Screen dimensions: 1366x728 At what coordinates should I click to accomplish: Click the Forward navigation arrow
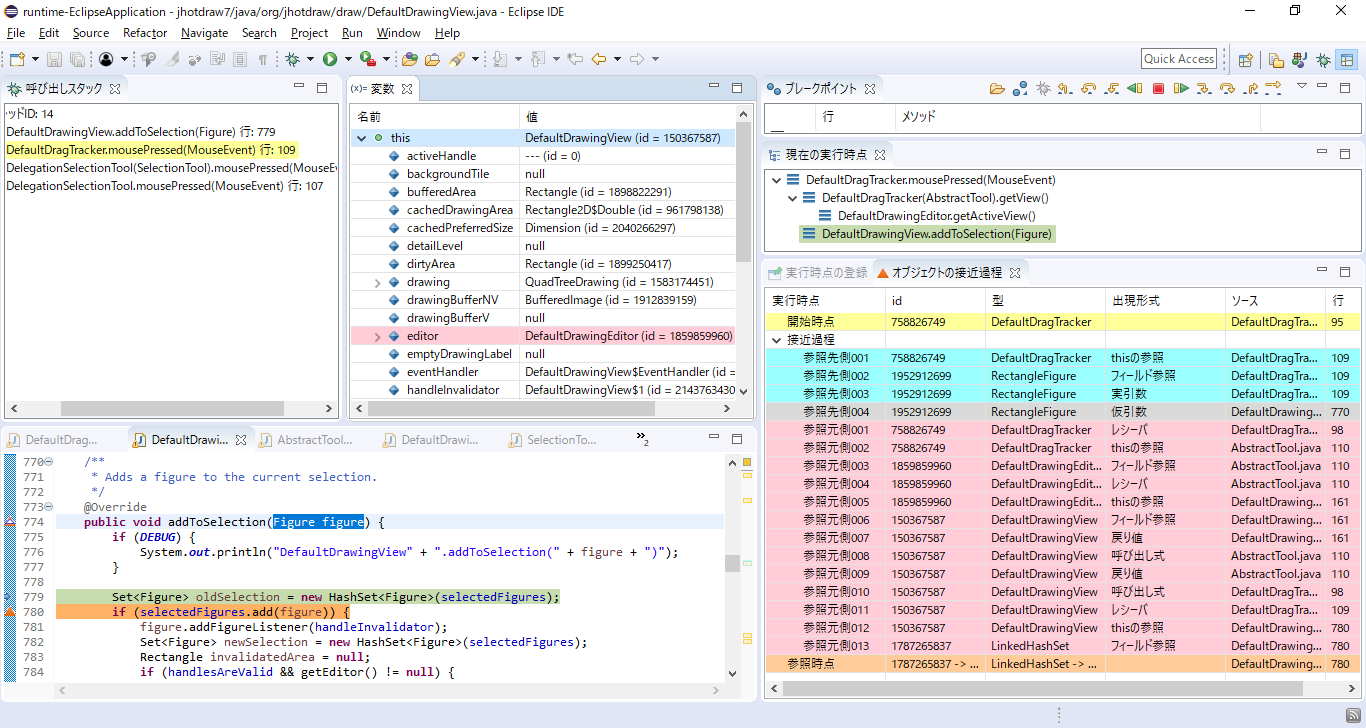636,59
